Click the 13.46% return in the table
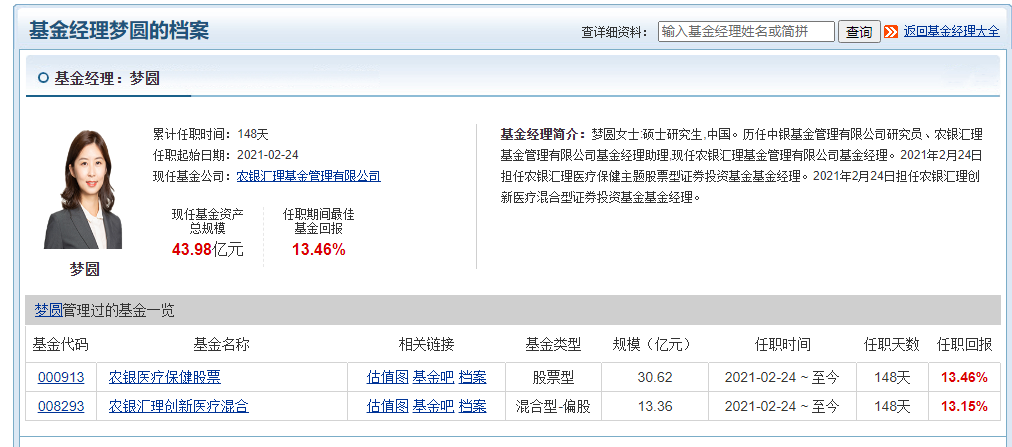Screen dimensions: 1012x447 [x=964, y=377]
